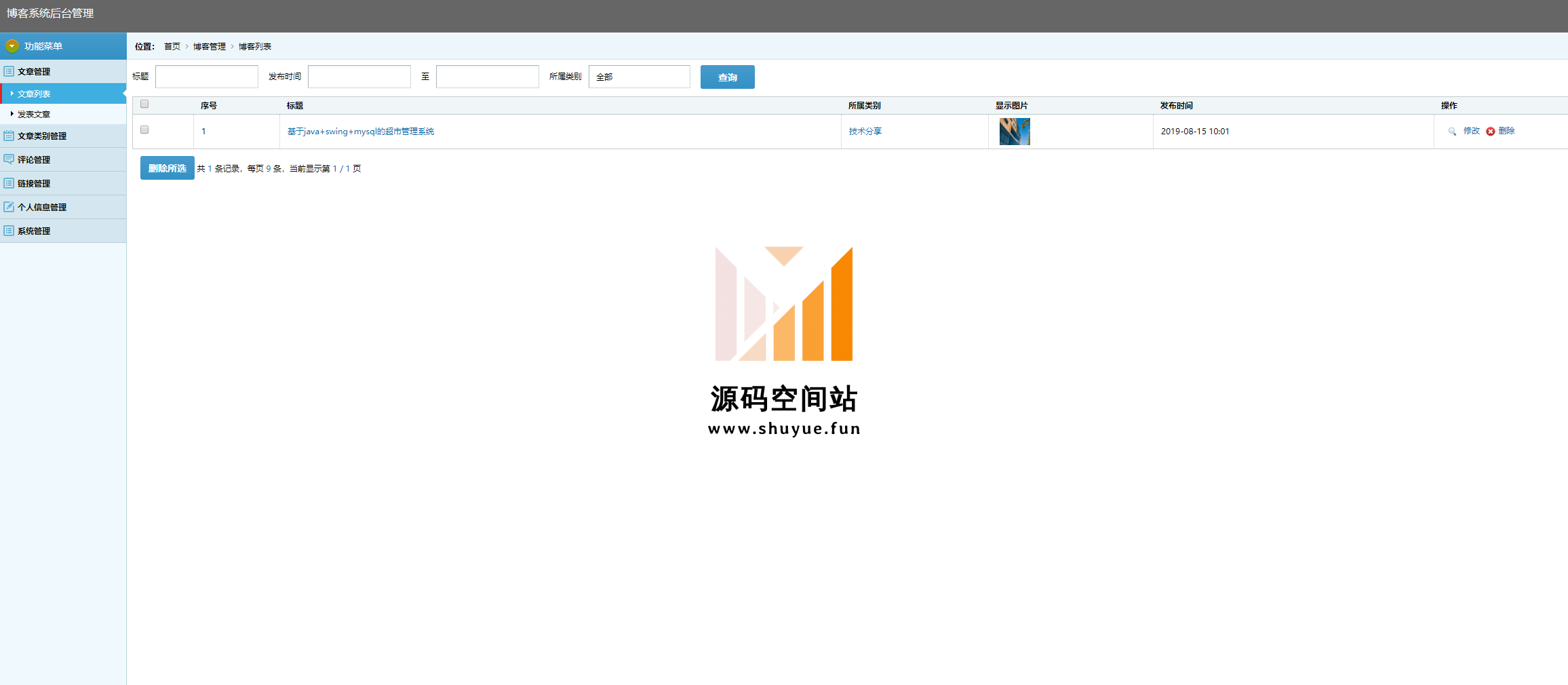Expand the 系统管理 menu section
The image size is (1568, 685).
tap(63, 231)
